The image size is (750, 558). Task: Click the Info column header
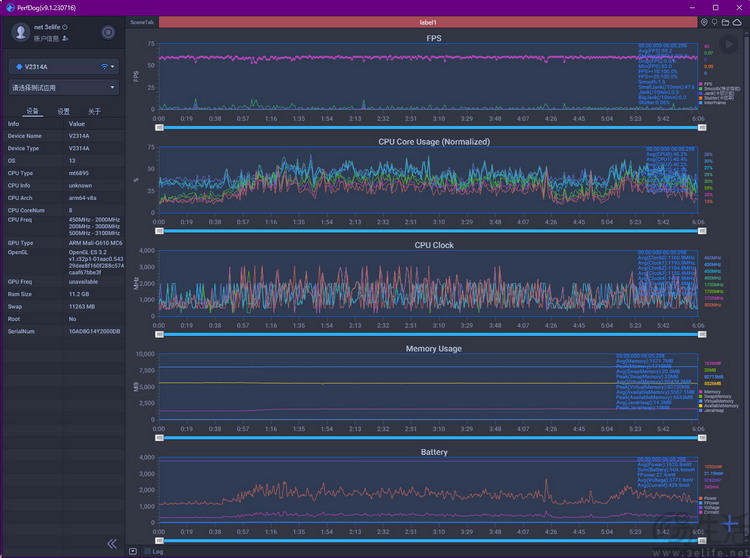(13, 123)
